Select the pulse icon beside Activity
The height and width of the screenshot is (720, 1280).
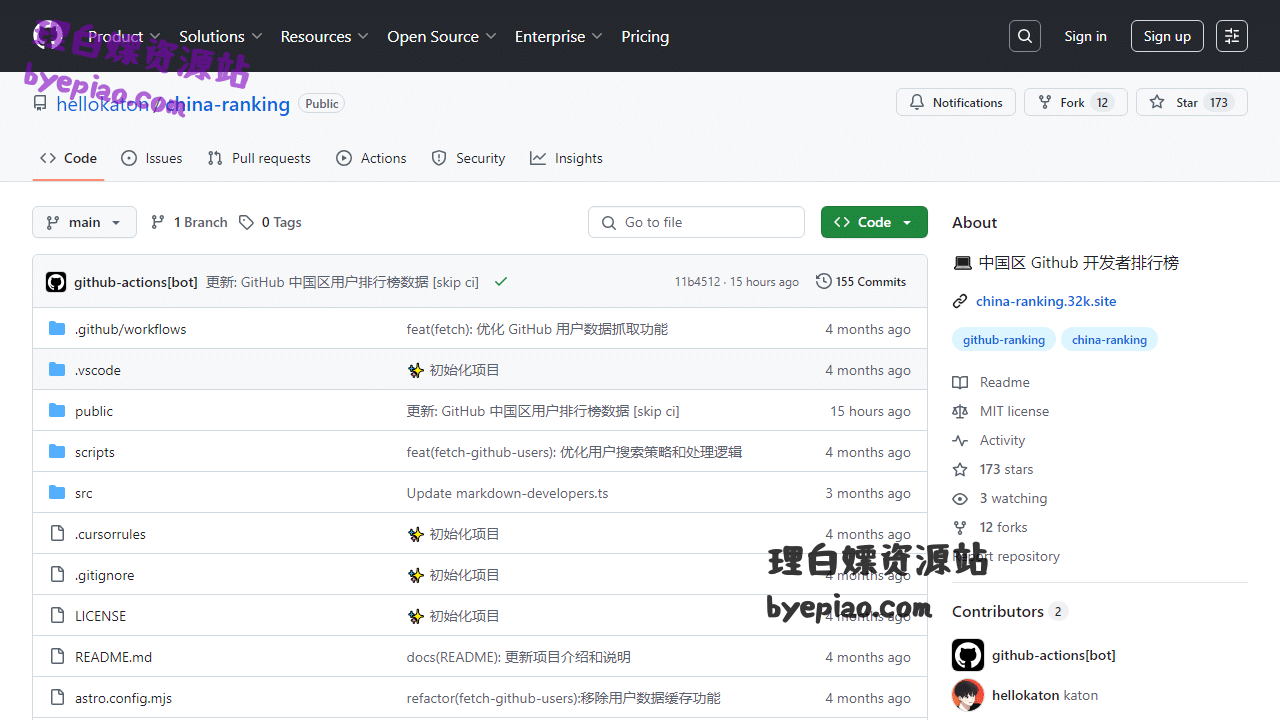(x=960, y=440)
